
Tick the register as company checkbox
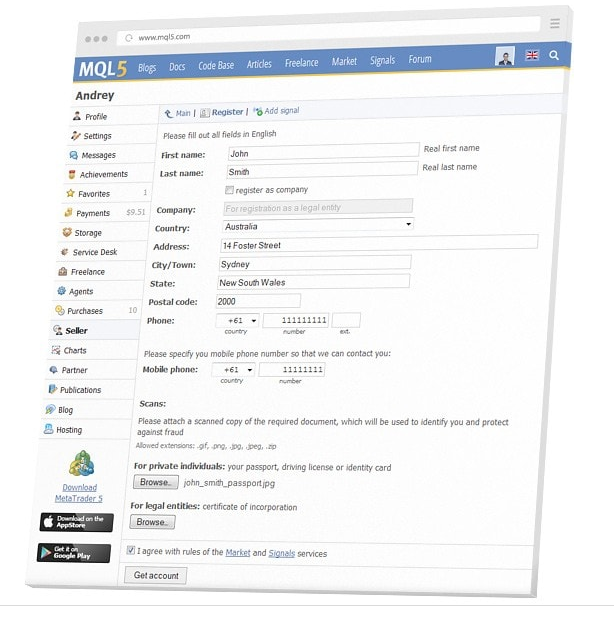[229, 190]
